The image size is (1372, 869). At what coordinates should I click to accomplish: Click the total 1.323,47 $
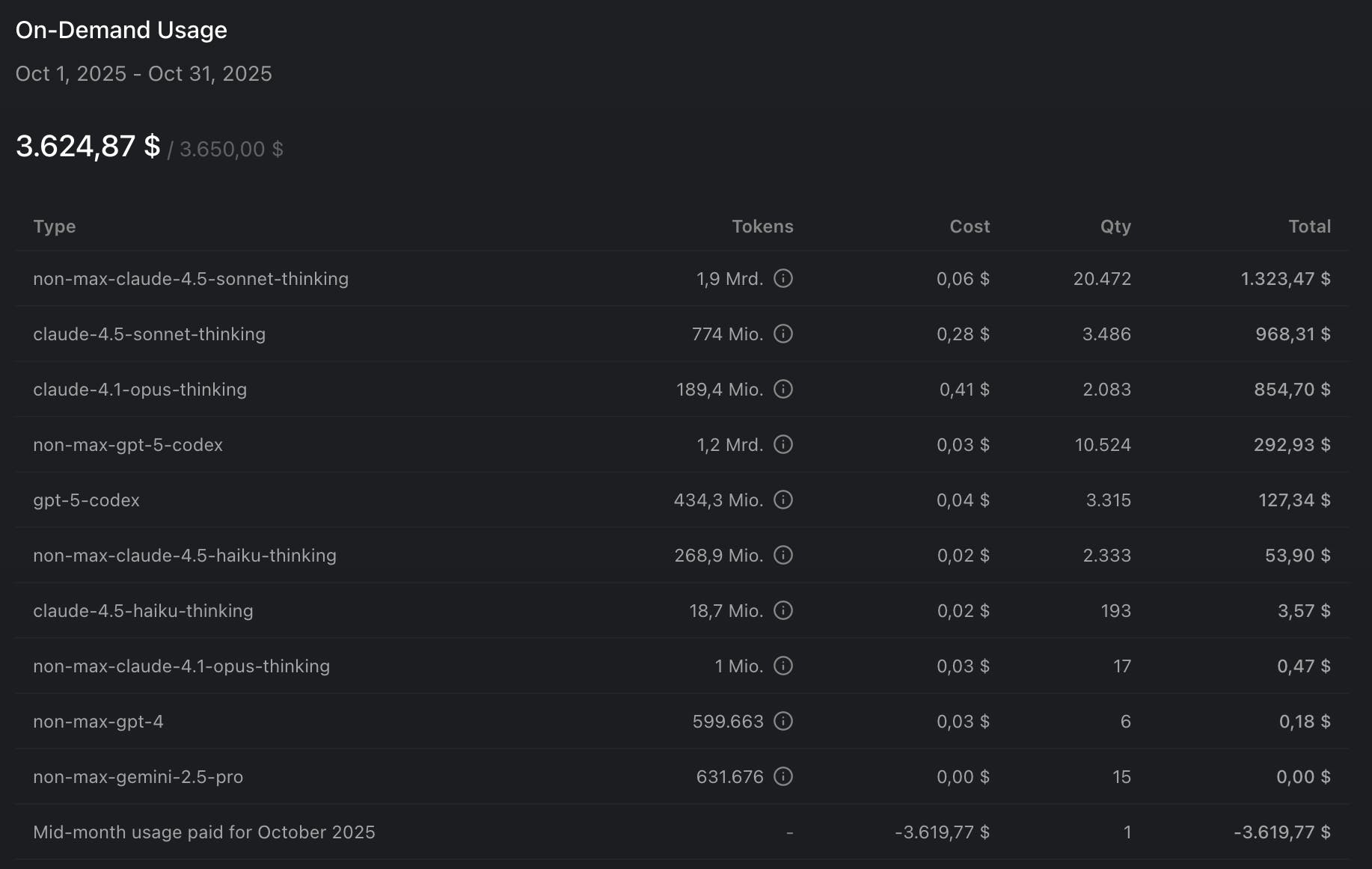click(1285, 278)
